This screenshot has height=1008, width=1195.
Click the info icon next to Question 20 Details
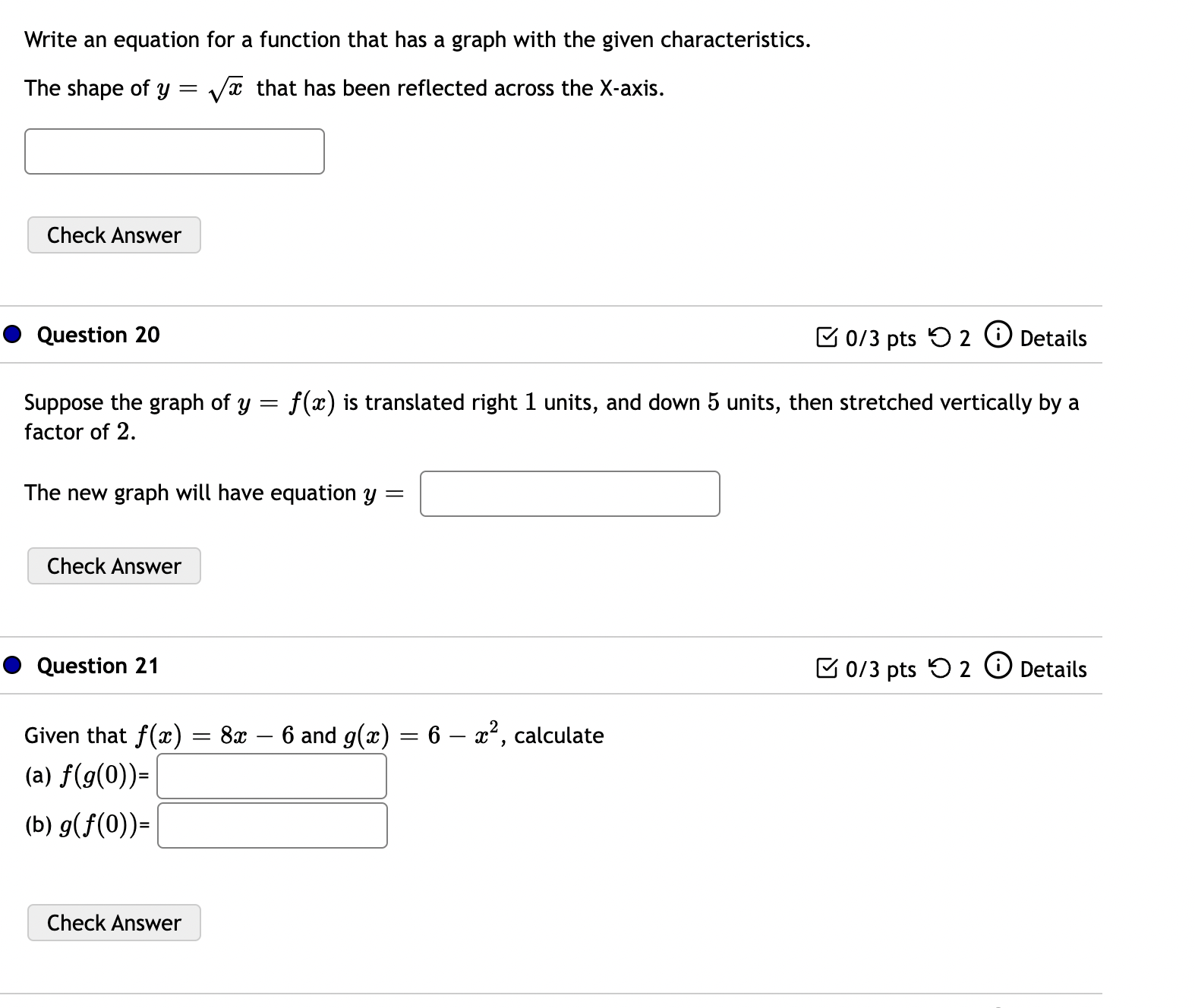tap(999, 337)
